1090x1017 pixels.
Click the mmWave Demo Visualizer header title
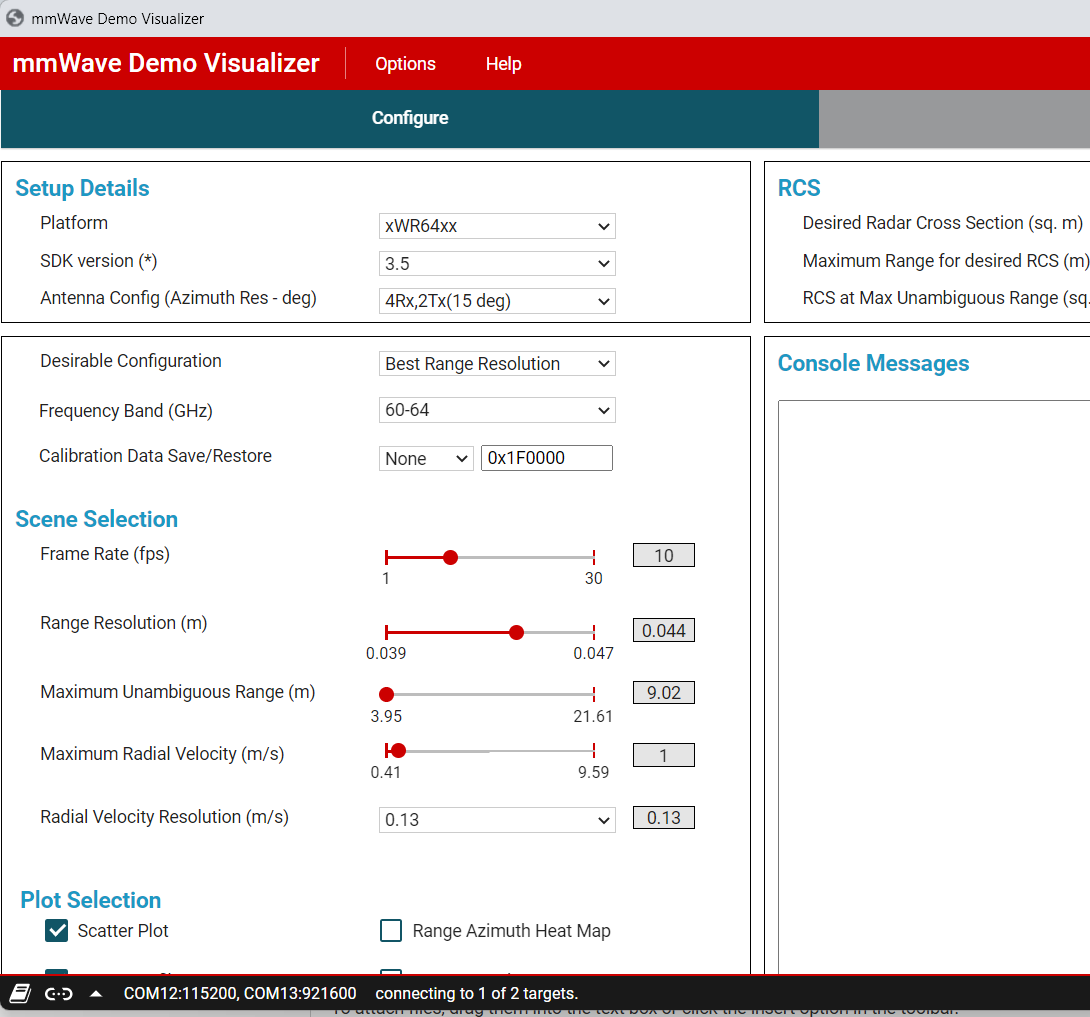coord(166,63)
